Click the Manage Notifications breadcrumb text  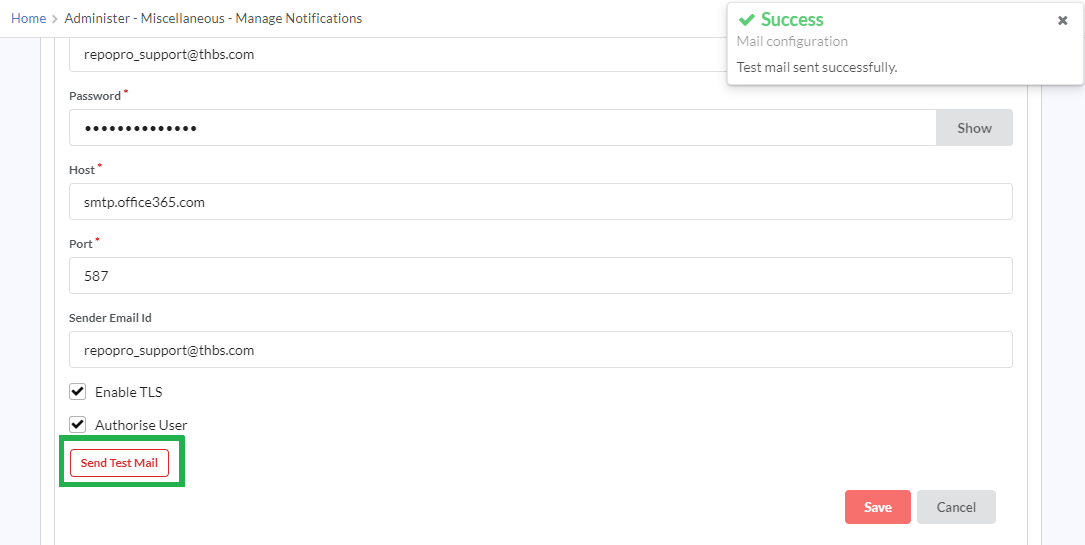[x=298, y=19]
